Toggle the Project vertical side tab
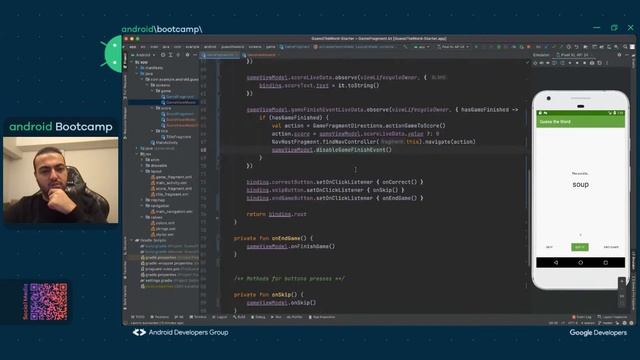The image size is (640, 360). [x=125, y=60]
